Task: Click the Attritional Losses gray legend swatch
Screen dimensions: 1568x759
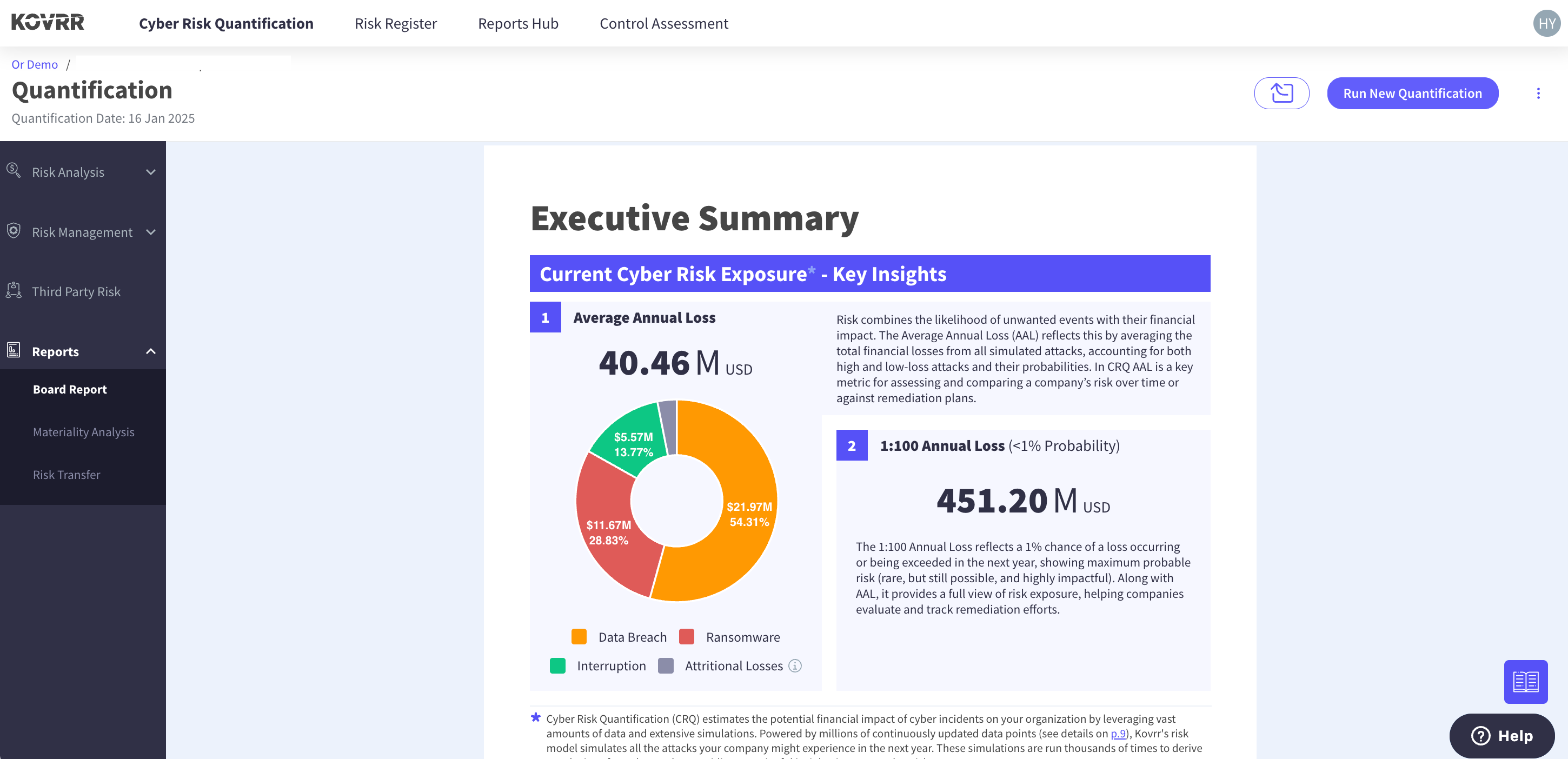Action: [x=665, y=665]
